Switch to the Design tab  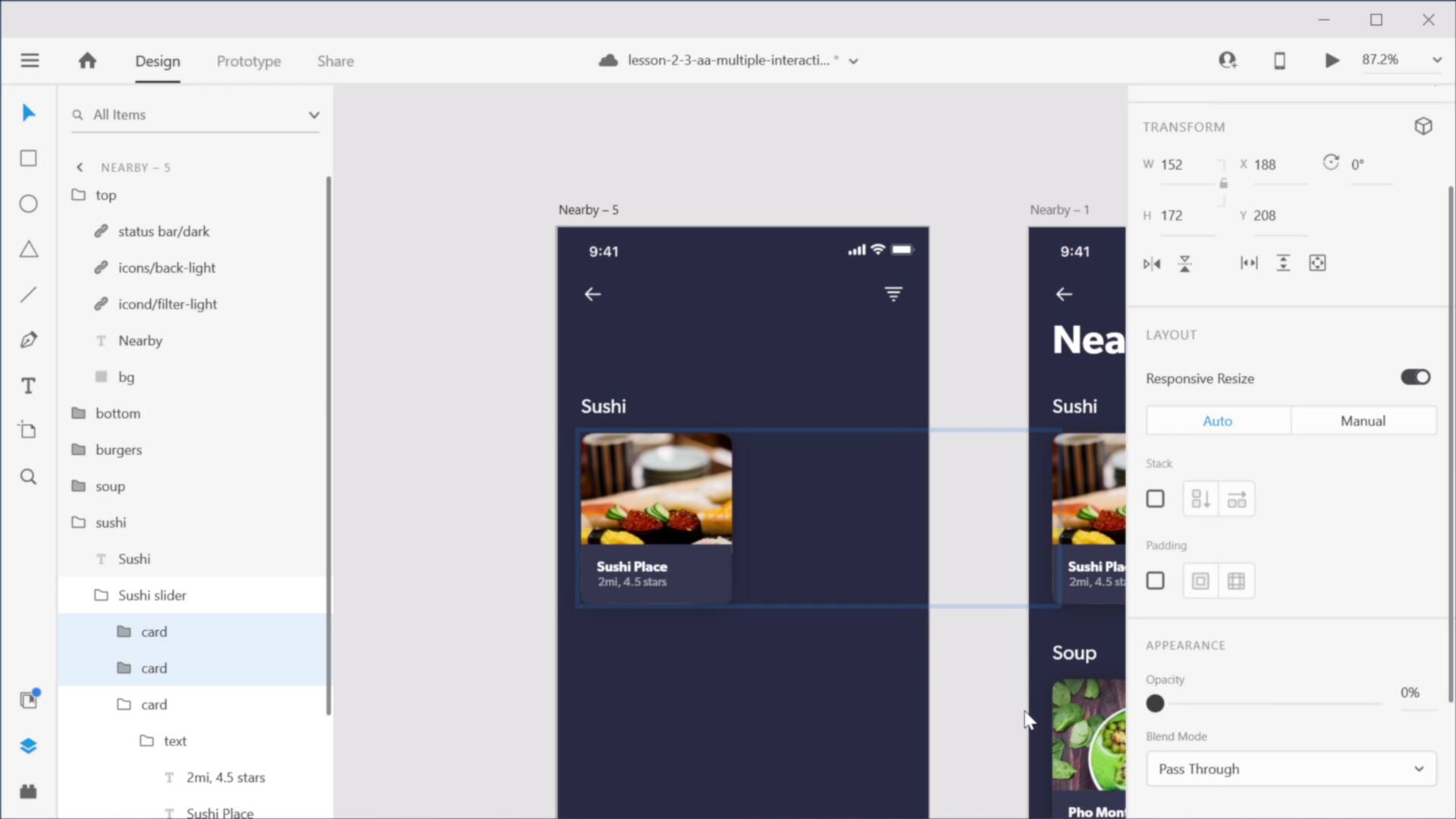coord(158,61)
